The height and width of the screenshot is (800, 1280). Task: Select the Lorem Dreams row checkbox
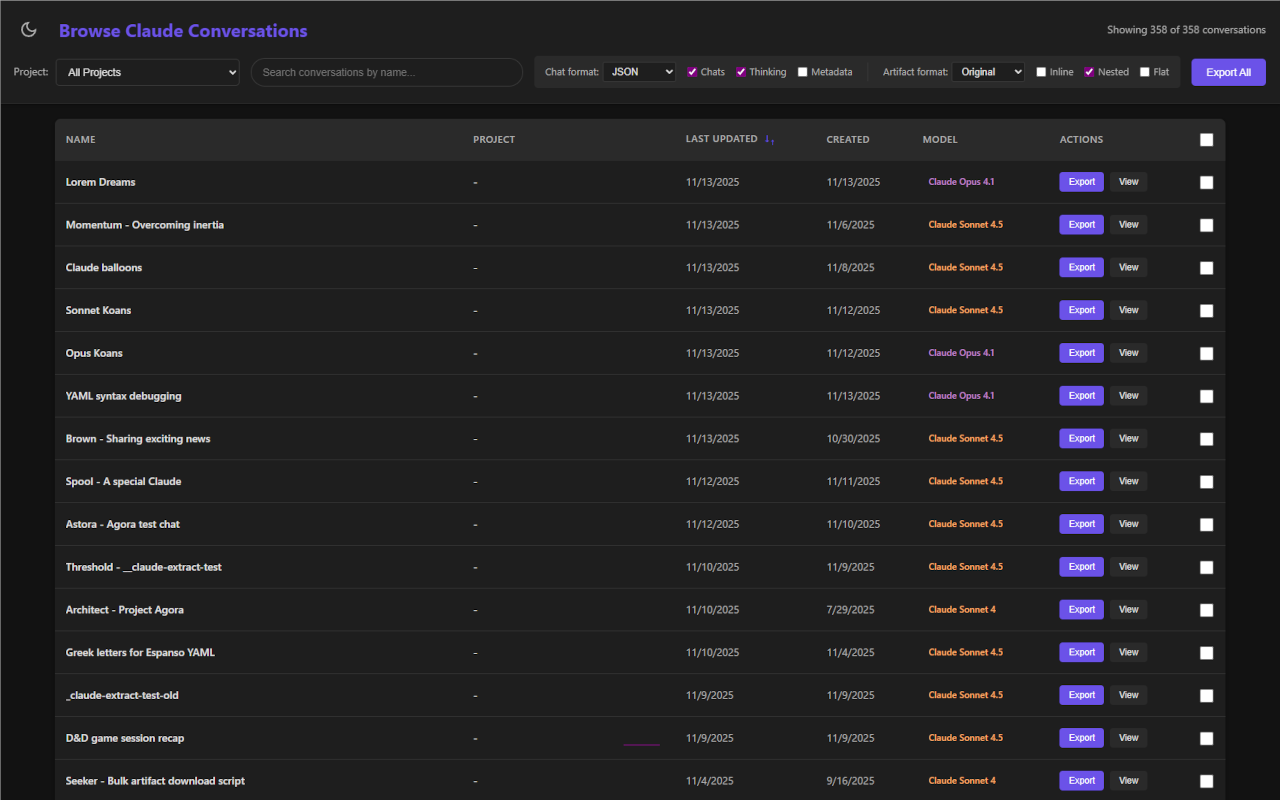(1206, 182)
